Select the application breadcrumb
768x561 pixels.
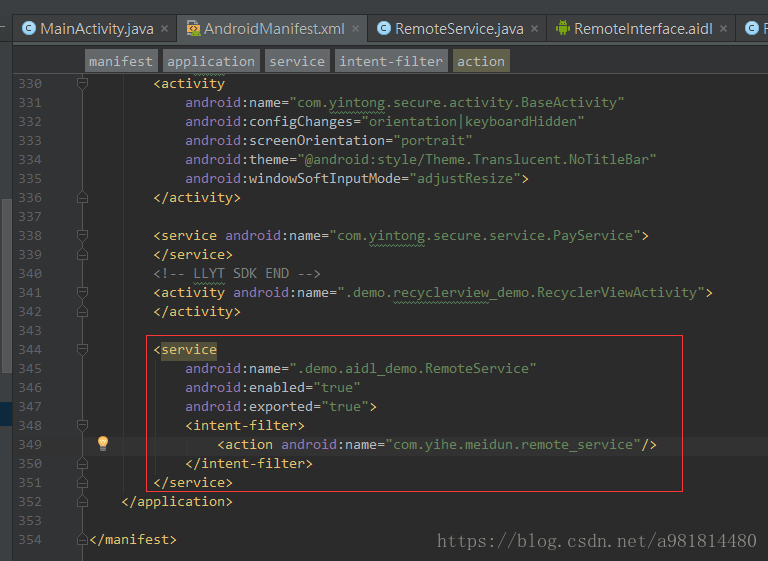[211, 61]
